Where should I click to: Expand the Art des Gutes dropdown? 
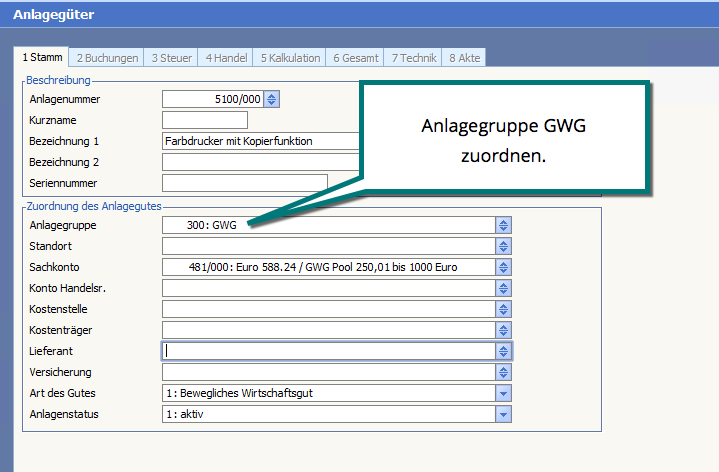(504, 393)
